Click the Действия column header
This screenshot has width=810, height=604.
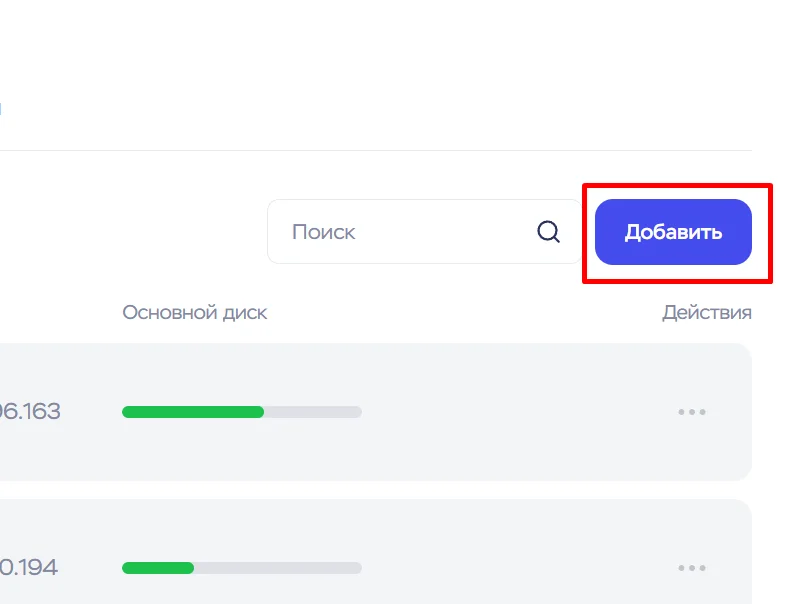click(x=706, y=313)
